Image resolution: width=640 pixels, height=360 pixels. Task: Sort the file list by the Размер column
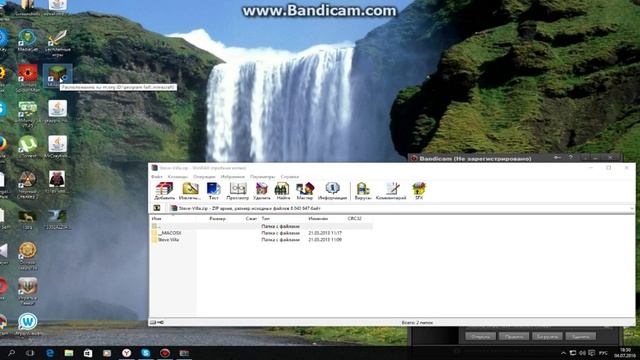pos(217,219)
